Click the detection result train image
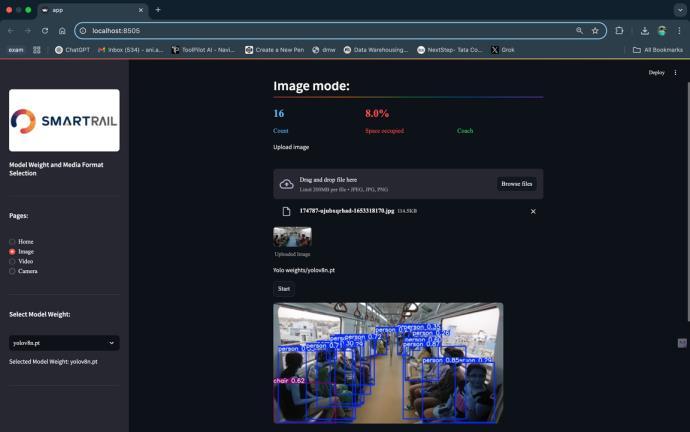 point(388,363)
